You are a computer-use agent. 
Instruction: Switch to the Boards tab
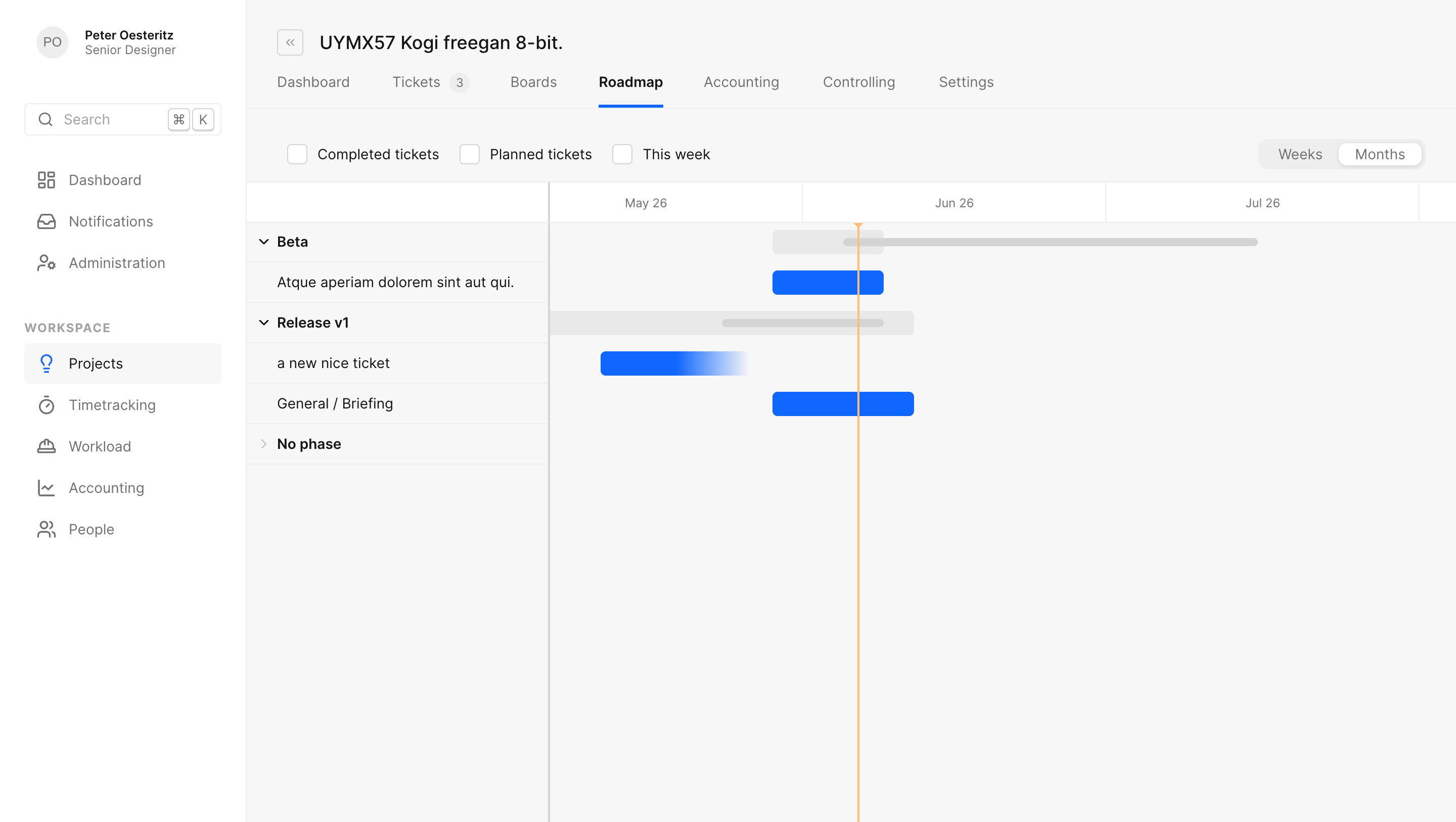pos(533,82)
